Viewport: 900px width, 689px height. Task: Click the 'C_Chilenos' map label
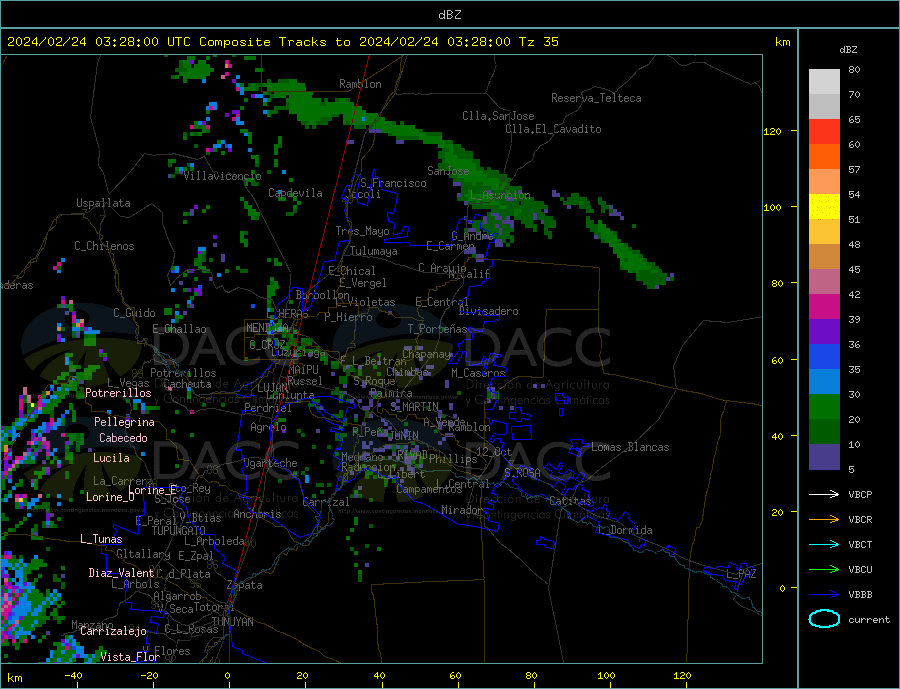(104, 246)
